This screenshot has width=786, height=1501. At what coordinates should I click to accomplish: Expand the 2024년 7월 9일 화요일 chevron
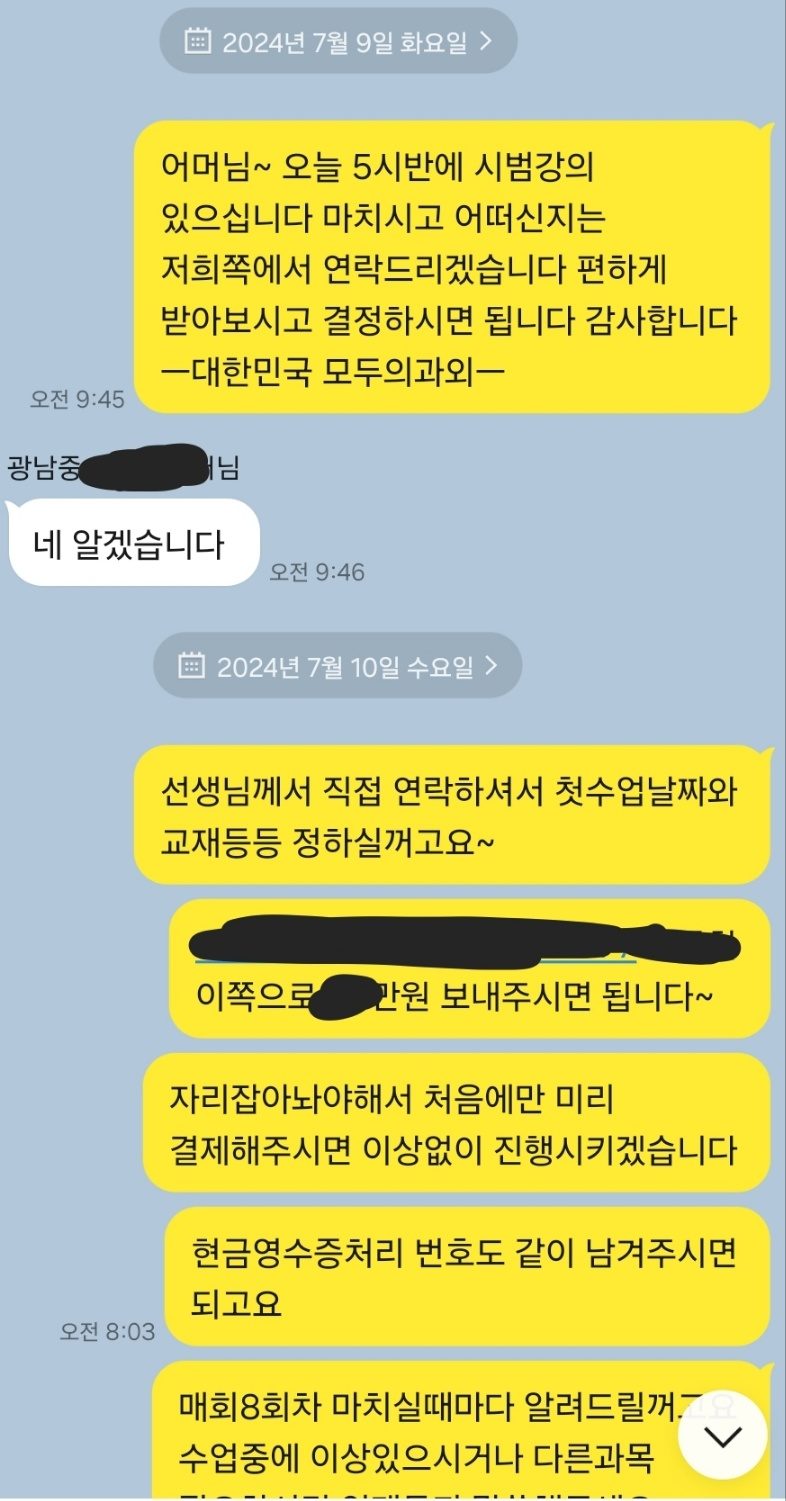tap(486, 41)
